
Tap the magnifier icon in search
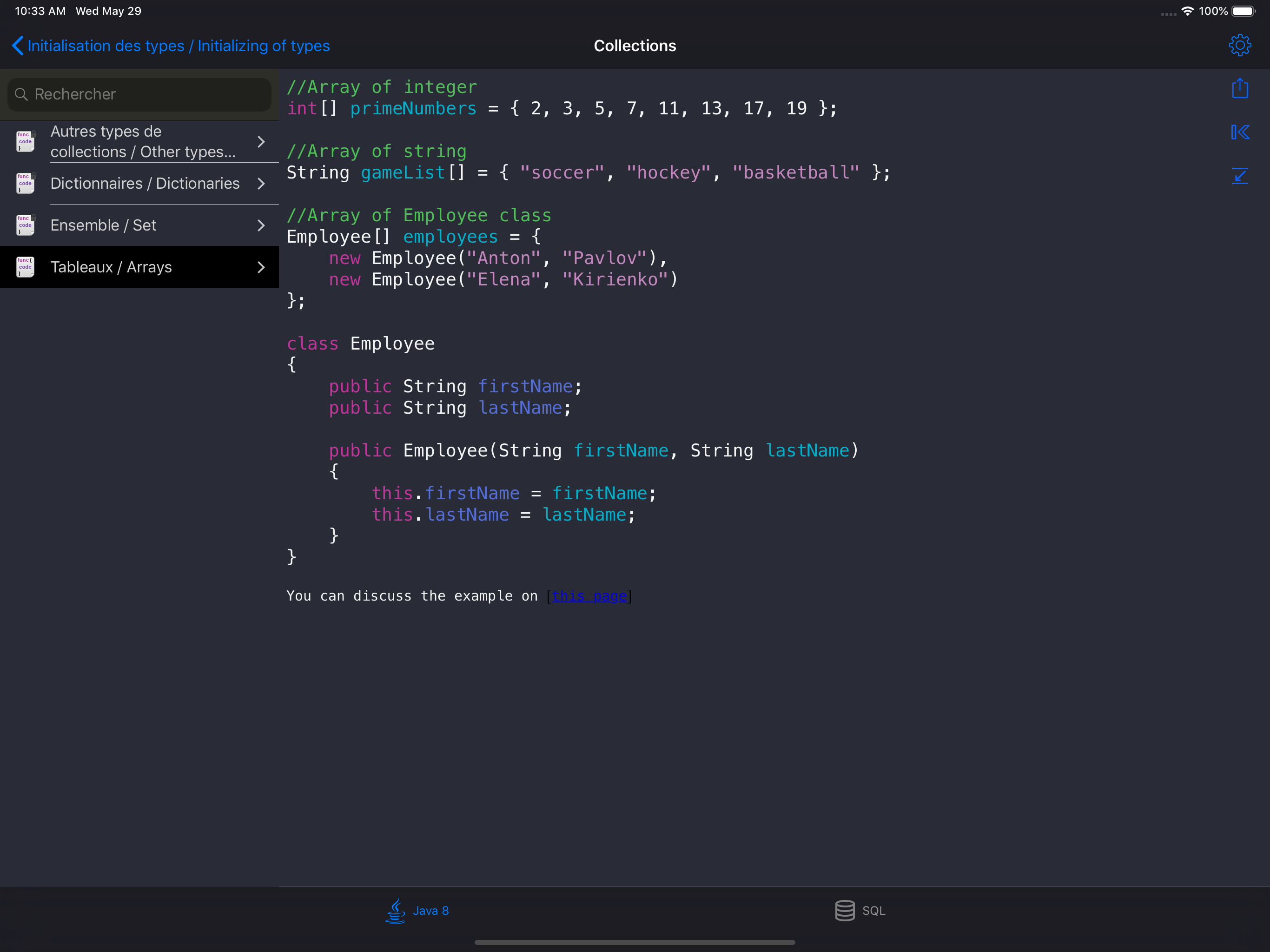tap(21, 94)
